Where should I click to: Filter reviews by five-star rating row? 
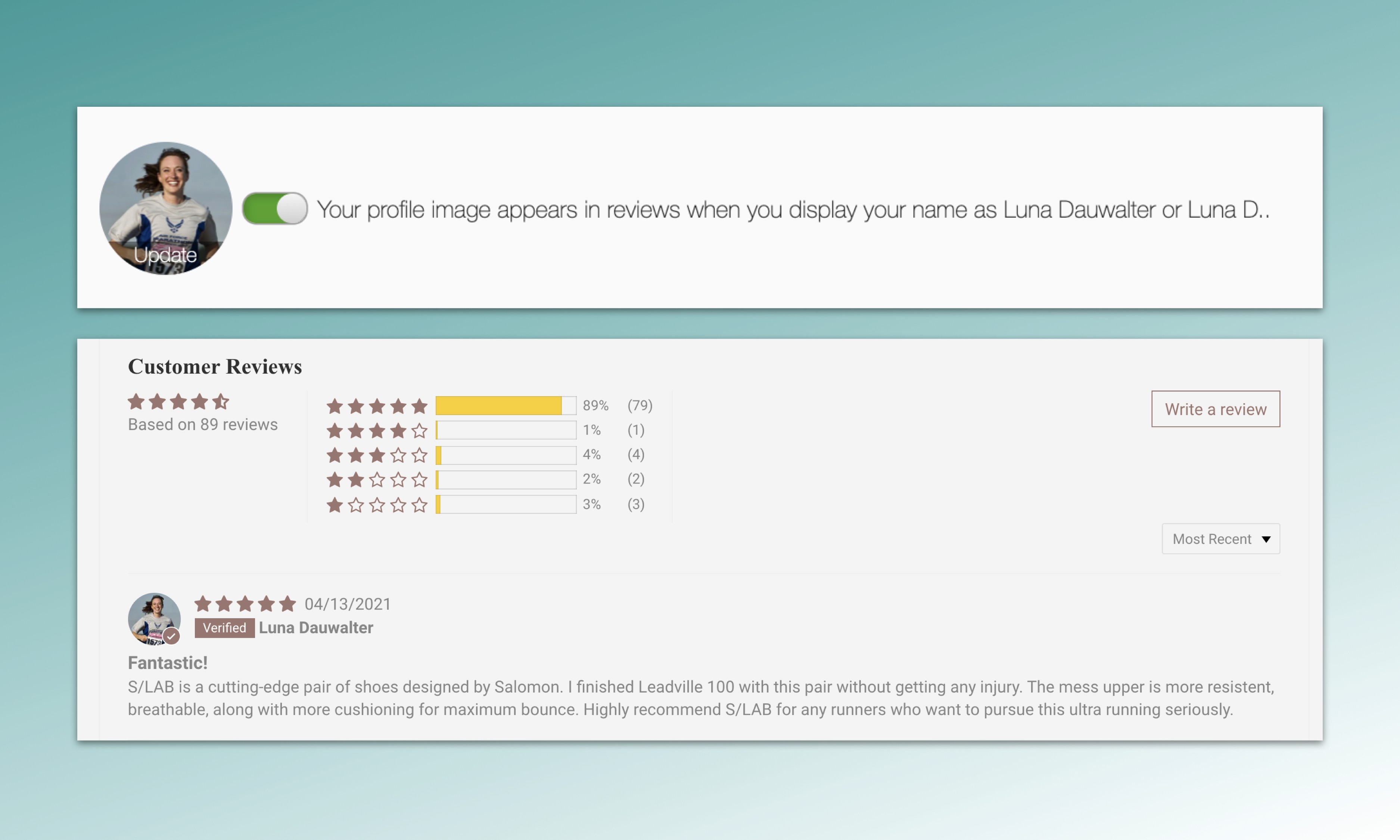tap(376, 406)
